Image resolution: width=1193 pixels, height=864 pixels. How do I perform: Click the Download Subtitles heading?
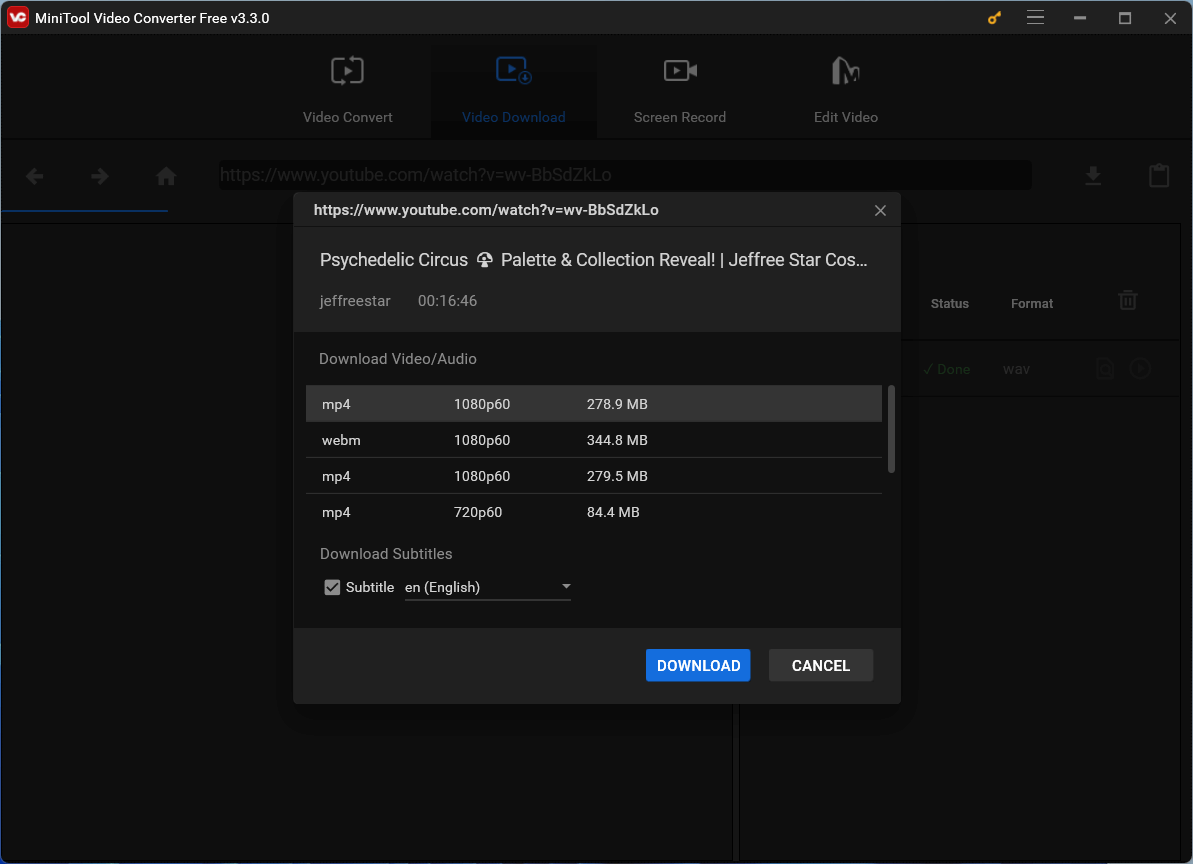386,554
